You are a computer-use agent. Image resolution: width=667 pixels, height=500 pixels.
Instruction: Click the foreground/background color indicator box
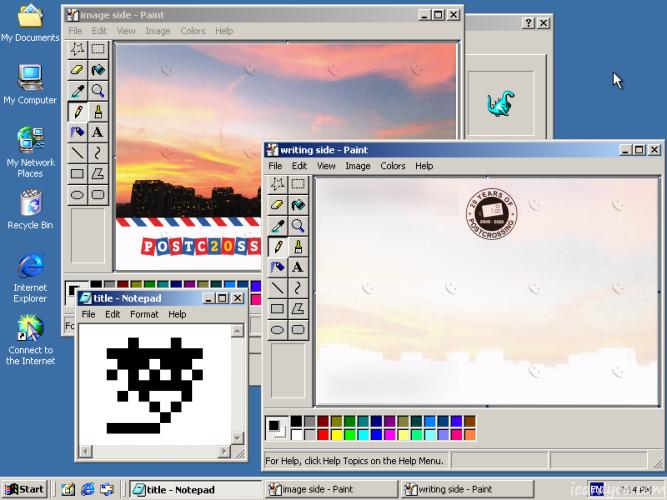(277, 428)
